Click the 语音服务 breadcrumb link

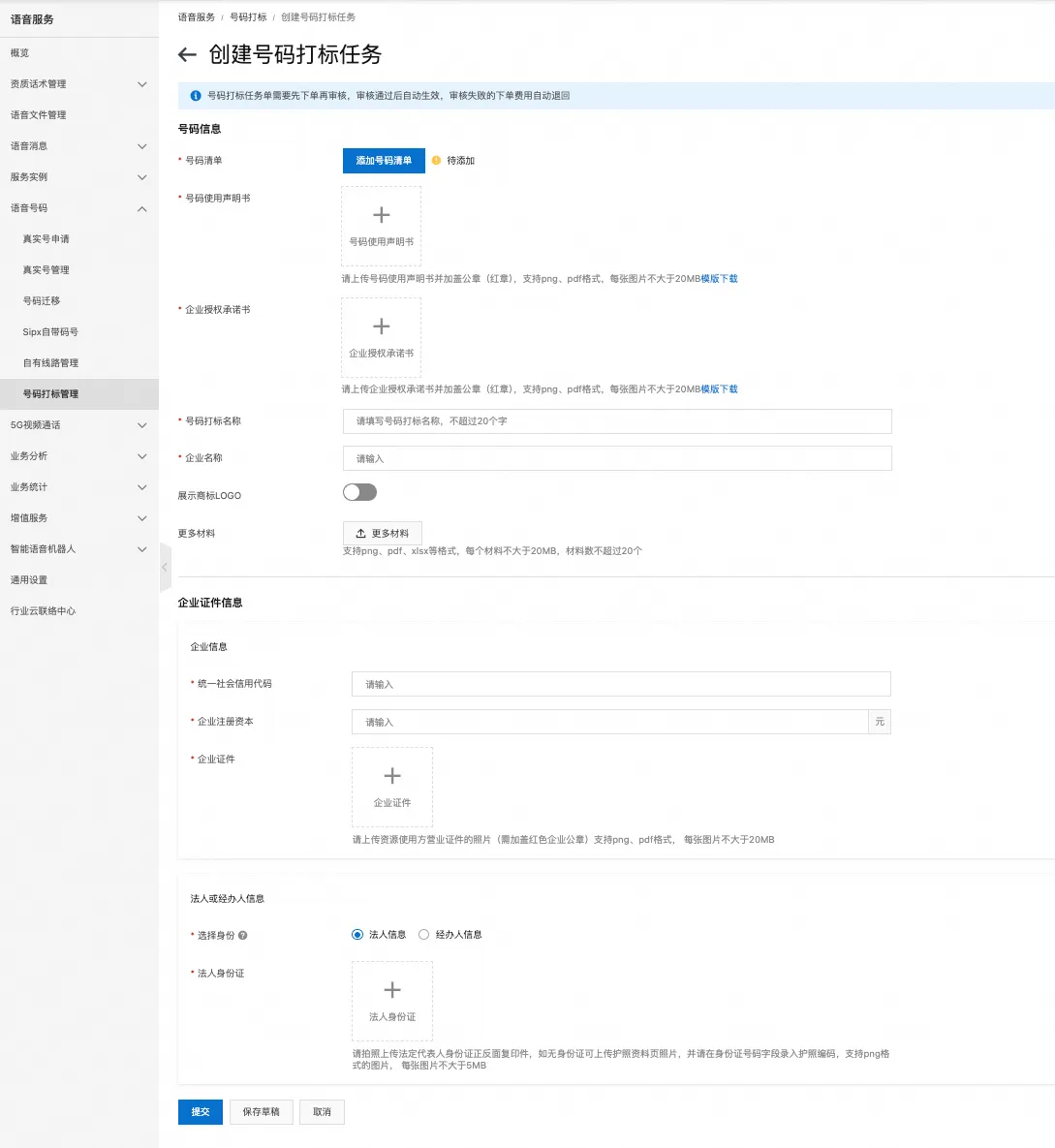coord(197,16)
